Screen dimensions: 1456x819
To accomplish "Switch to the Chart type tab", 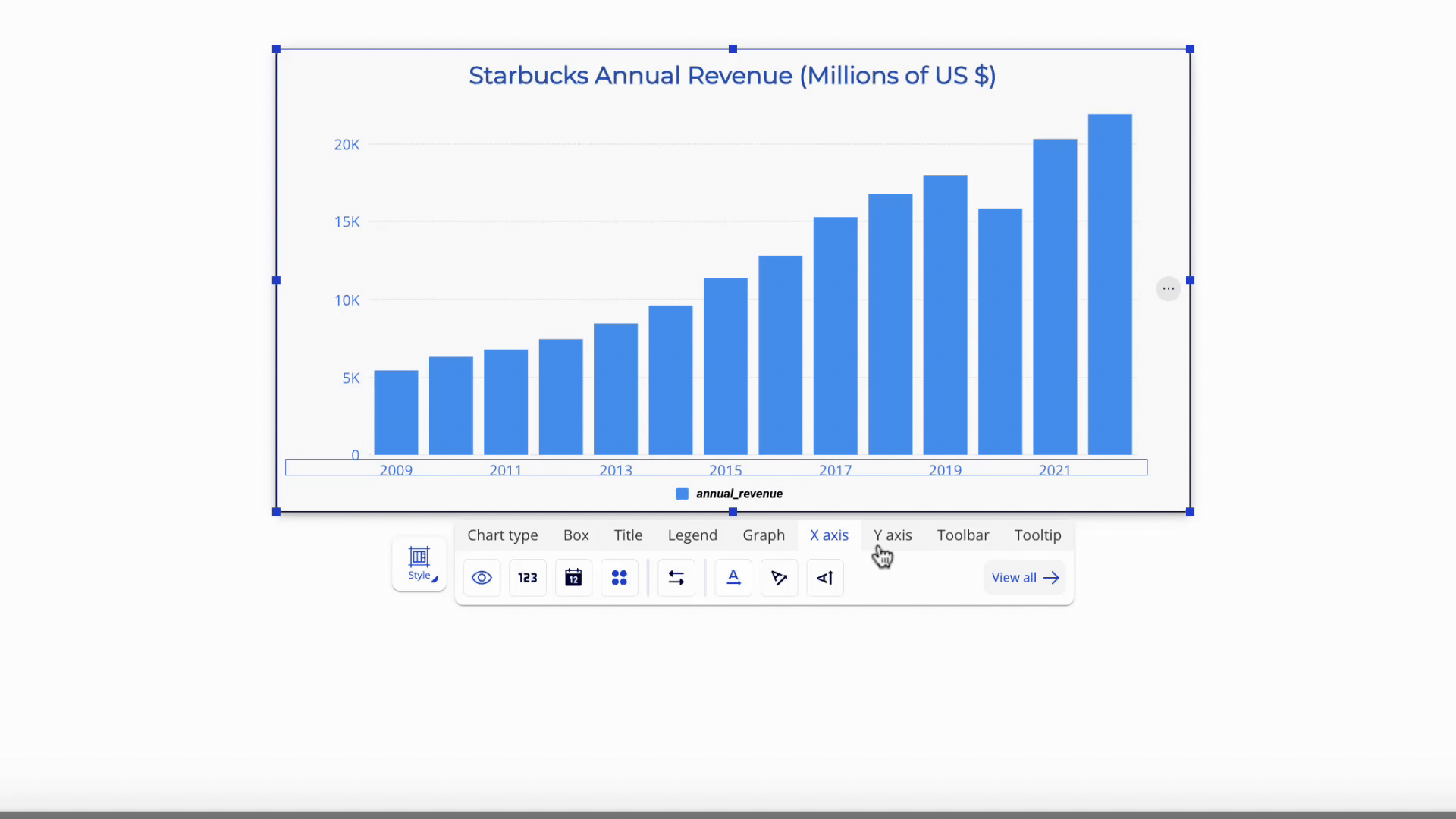I will pyautogui.click(x=502, y=535).
